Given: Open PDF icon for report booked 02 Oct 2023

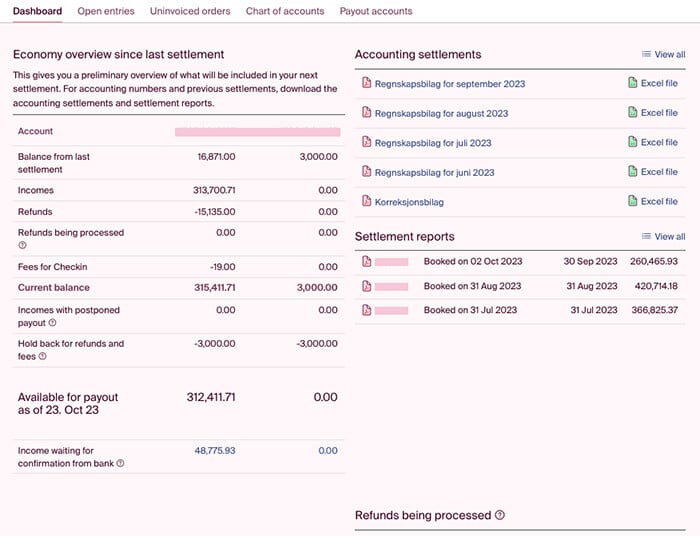Looking at the screenshot, I should tap(367, 262).
